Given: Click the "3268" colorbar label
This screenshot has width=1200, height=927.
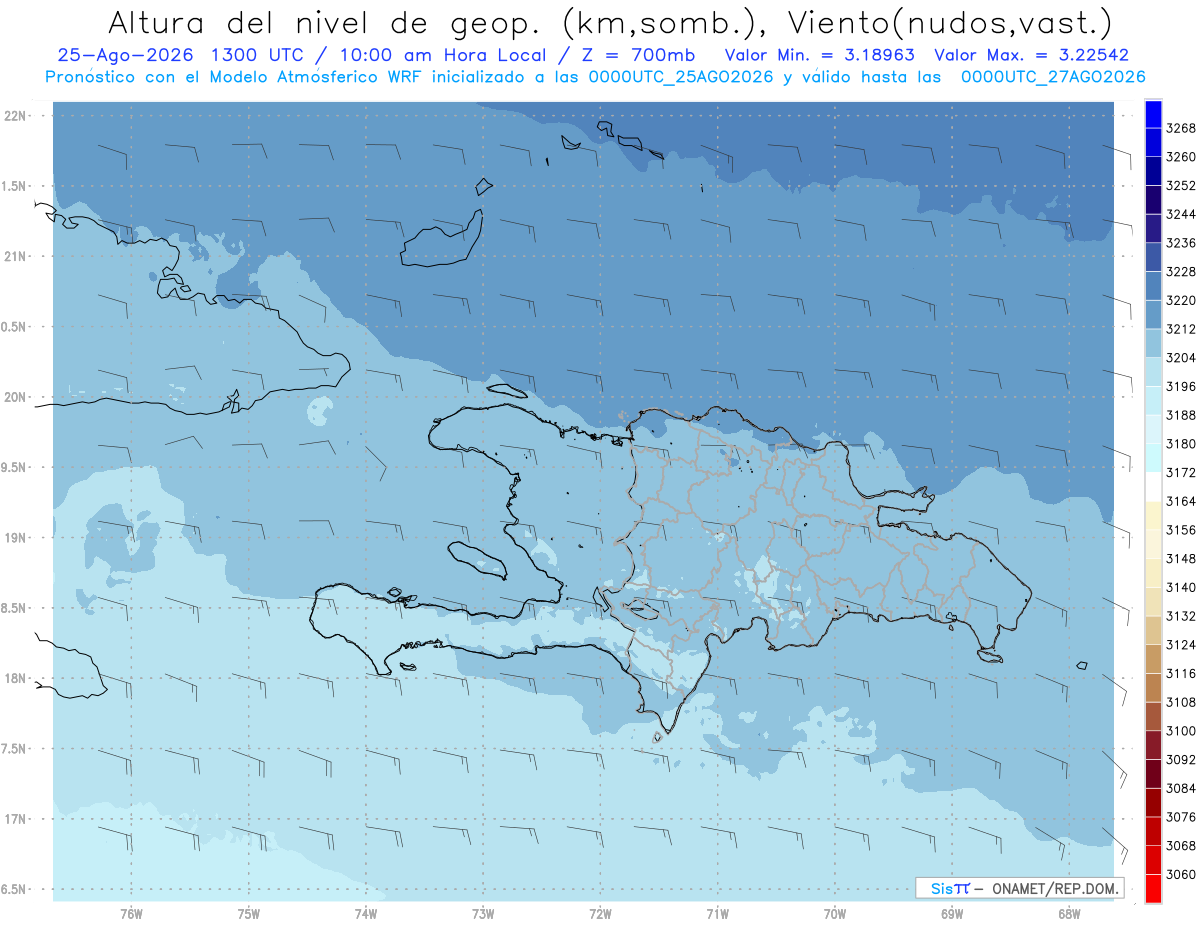Looking at the screenshot, I should pyautogui.click(x=1180, y=128).
